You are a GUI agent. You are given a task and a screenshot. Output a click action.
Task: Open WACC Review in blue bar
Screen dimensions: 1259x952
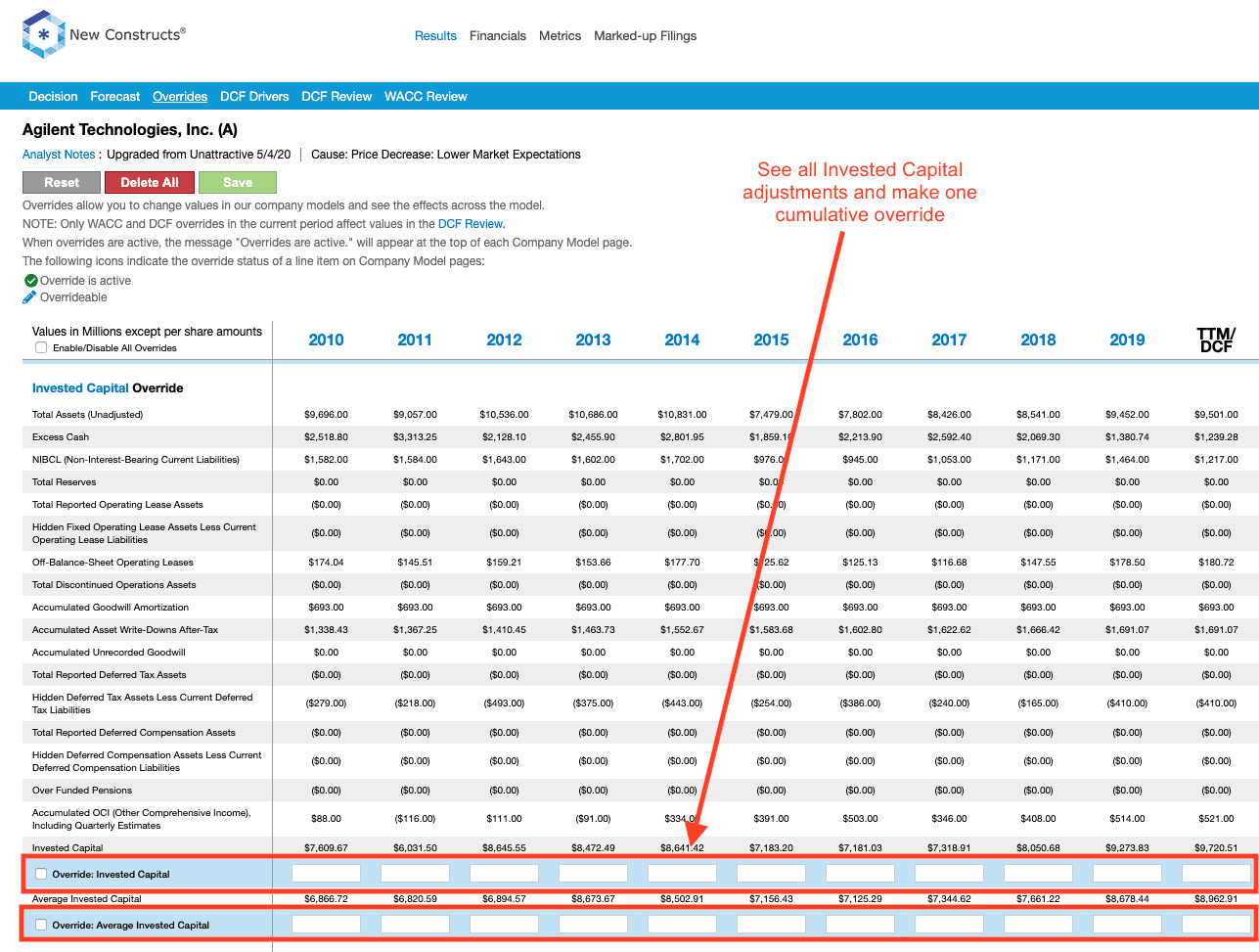pos(426,97)
